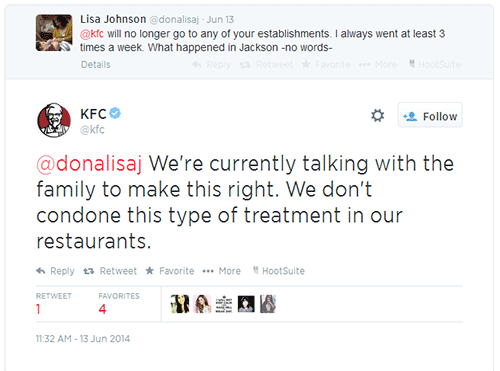The image size is (500, 371).
Task: Retweet Lisa Johnson's tweet
Action: 266,64
